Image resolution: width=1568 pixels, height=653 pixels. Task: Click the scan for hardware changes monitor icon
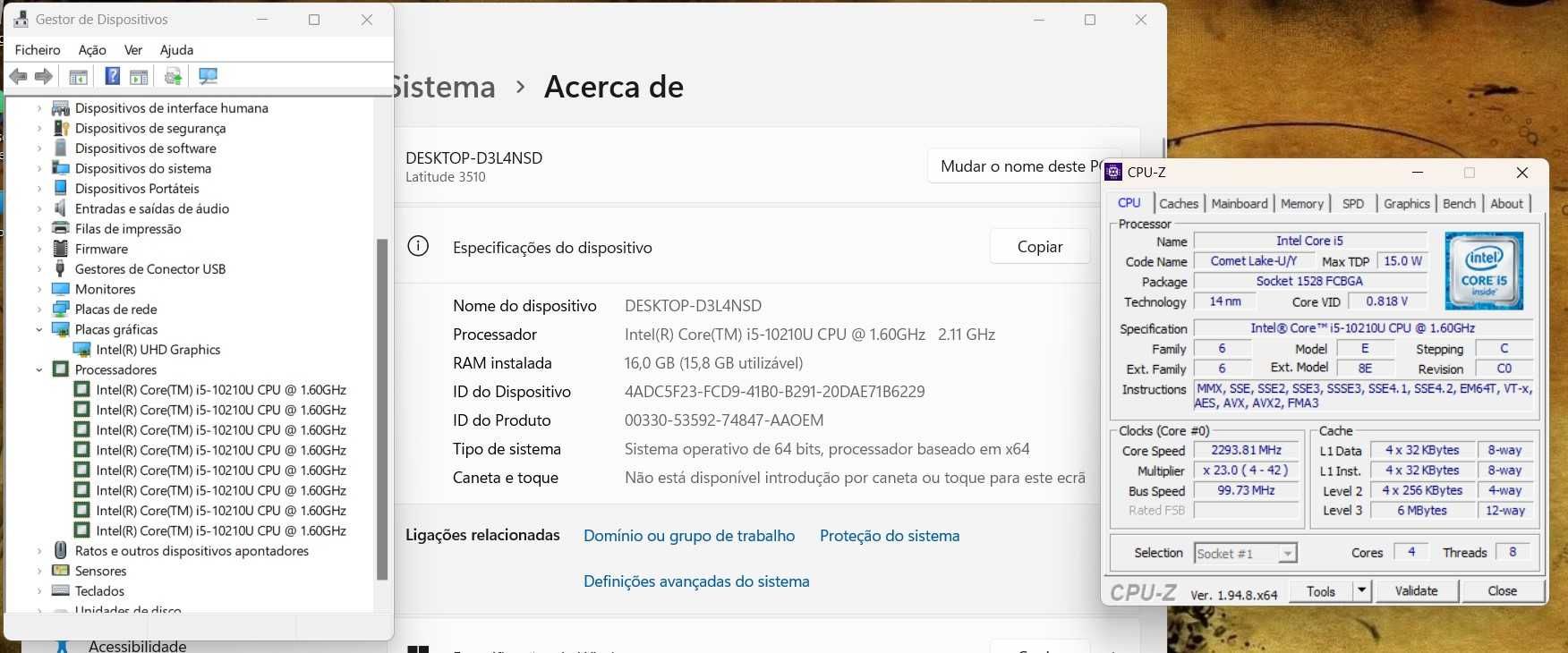tap(209, 76)
